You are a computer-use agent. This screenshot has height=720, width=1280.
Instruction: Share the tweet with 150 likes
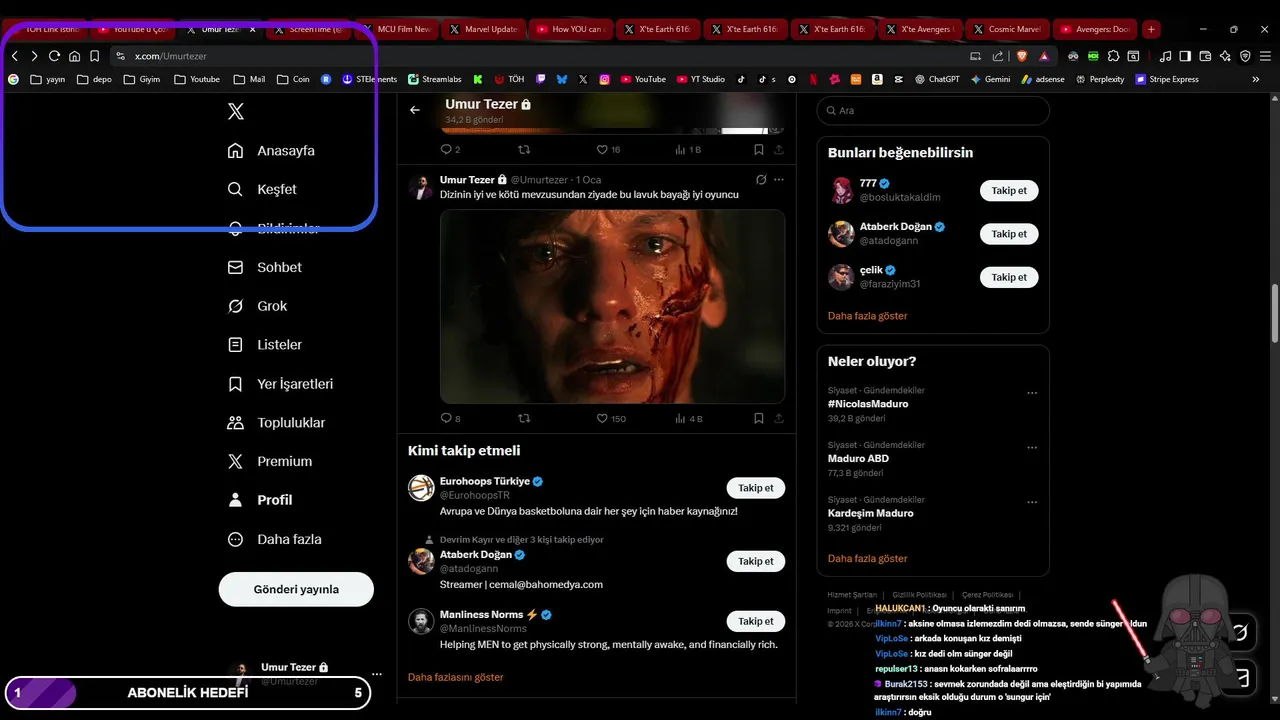779,418
